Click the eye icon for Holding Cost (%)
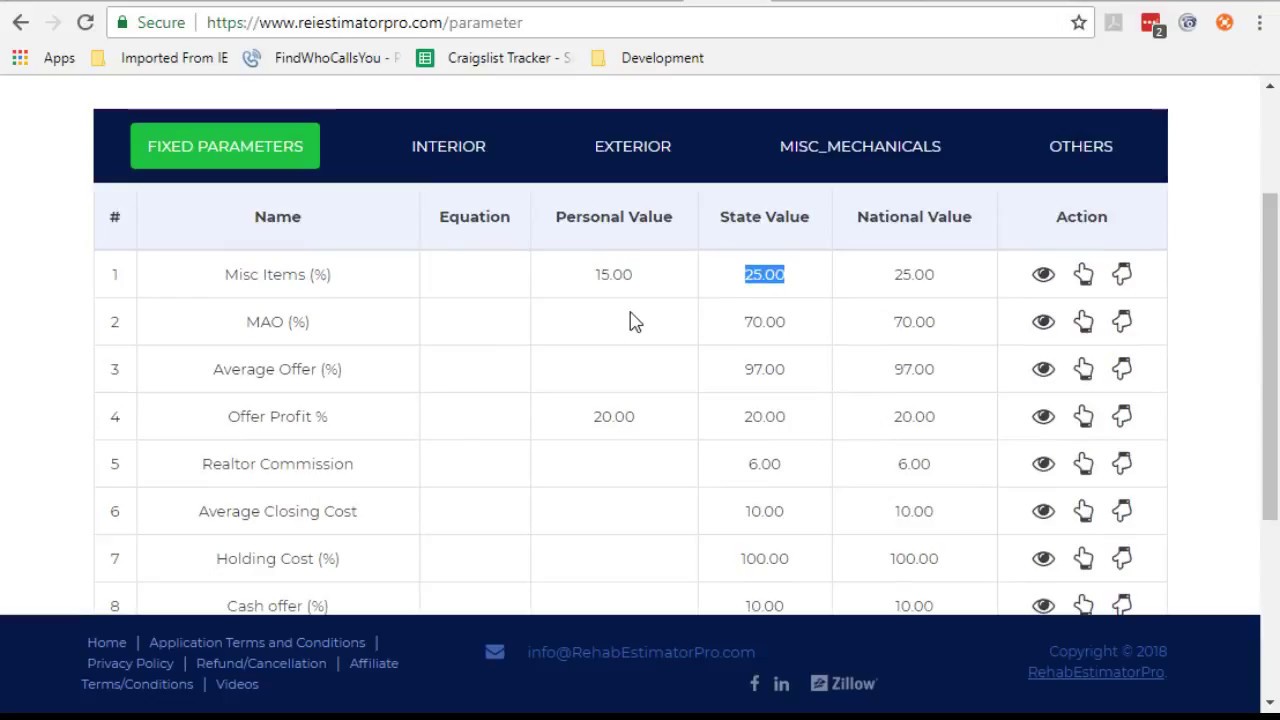This screenshot has height=720, width=1280. [x=1043, y=558]
